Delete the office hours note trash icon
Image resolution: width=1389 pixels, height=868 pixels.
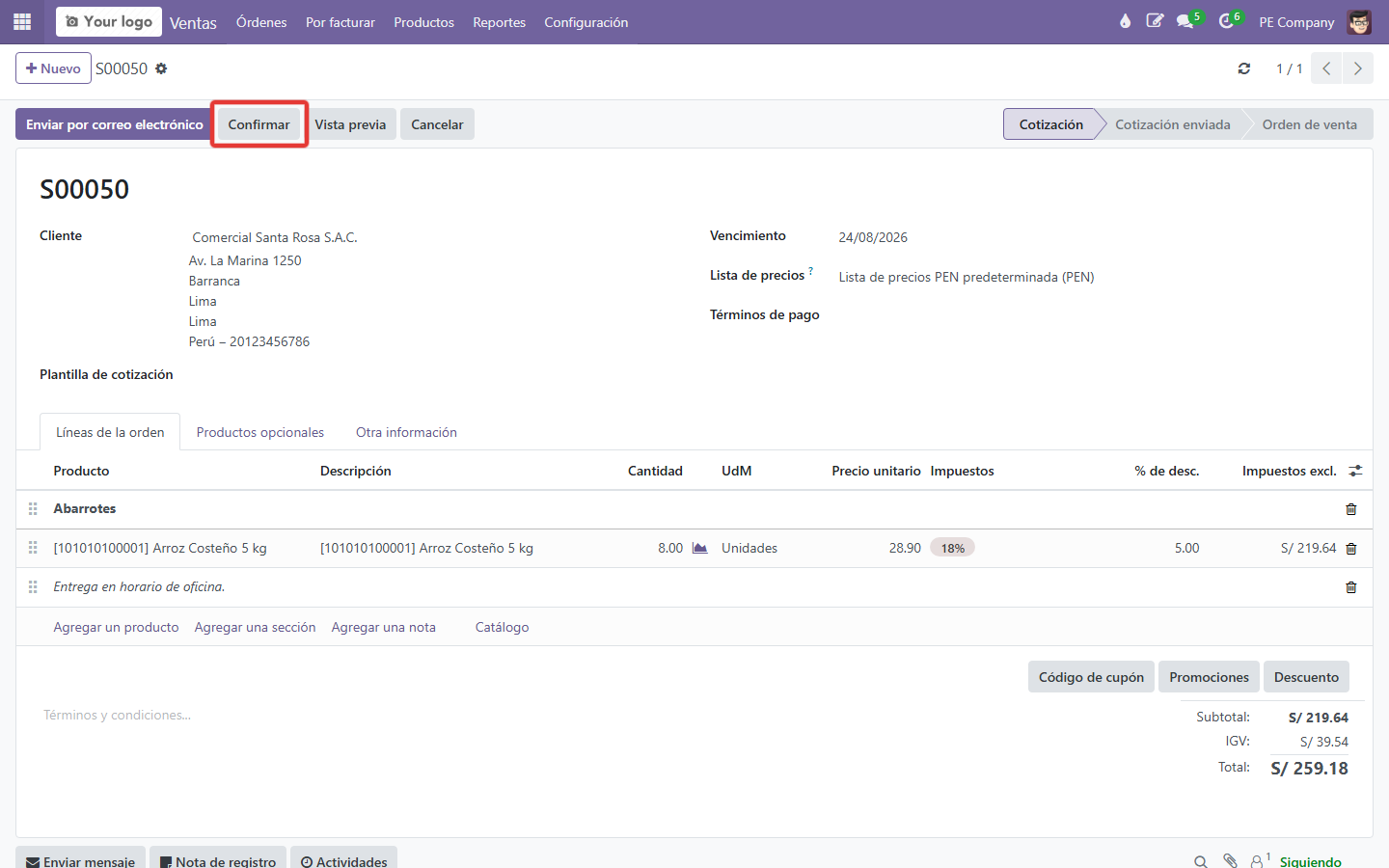point(1350,587)
